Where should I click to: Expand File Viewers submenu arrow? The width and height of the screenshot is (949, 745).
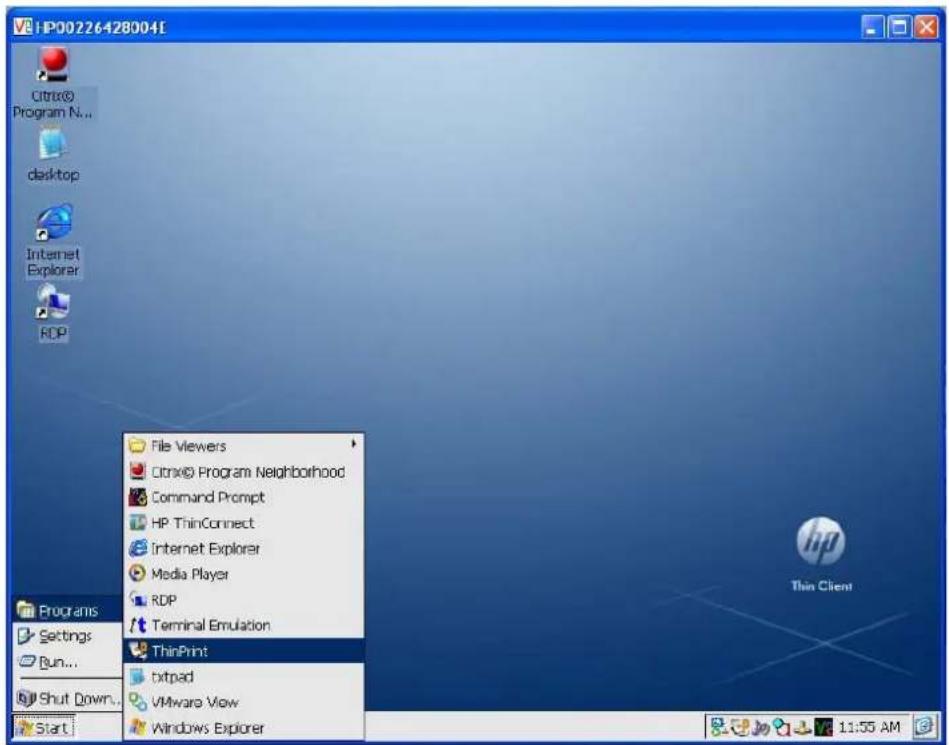(x=353, y=444)
